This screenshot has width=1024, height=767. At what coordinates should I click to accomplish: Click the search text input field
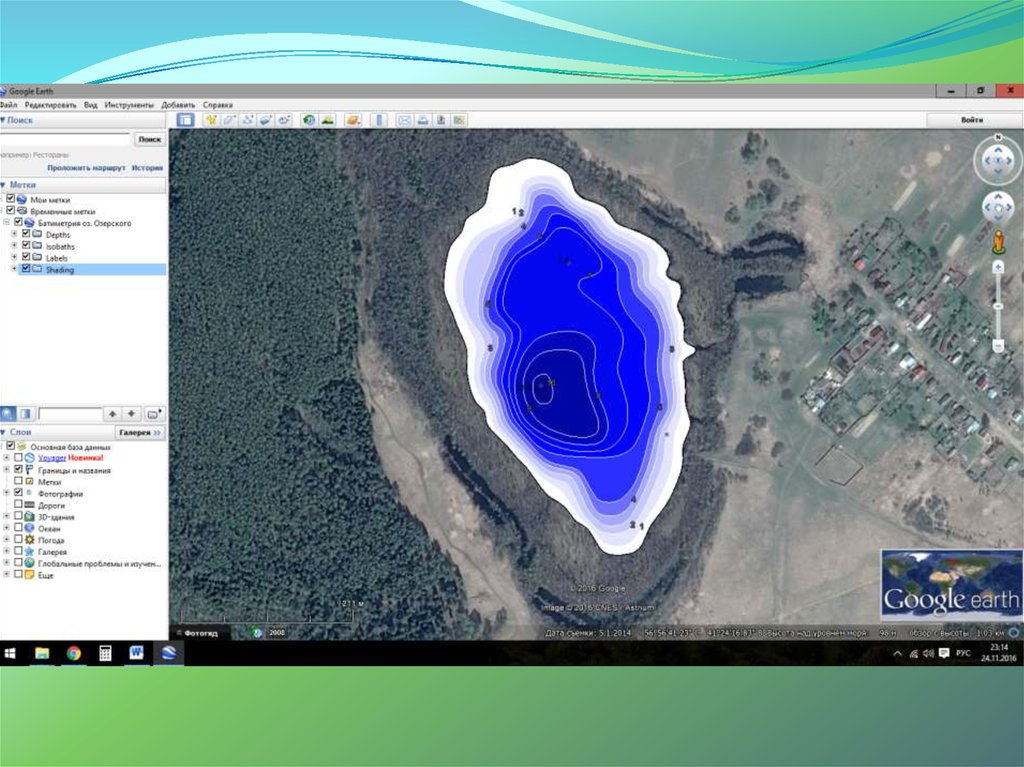[65, 140]
